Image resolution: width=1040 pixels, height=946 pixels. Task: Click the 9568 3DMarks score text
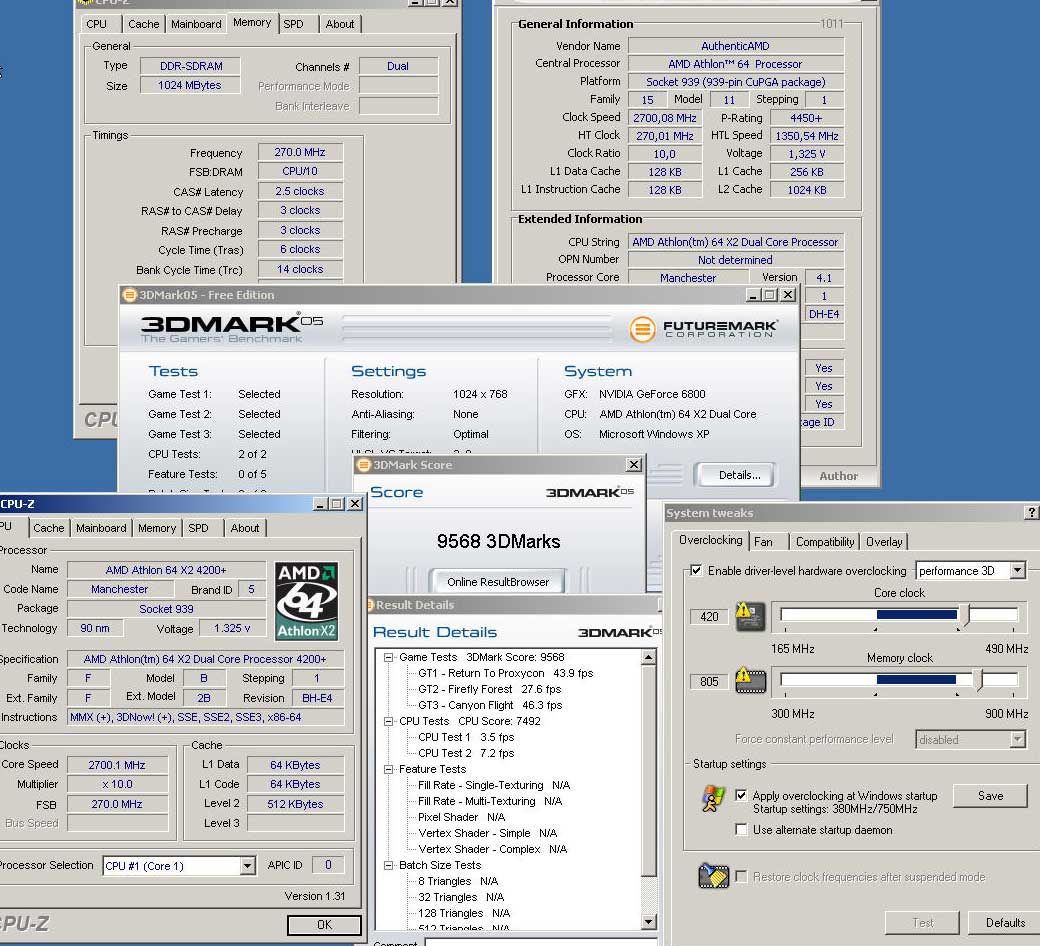pyautogui.click(x=498, y=541)
